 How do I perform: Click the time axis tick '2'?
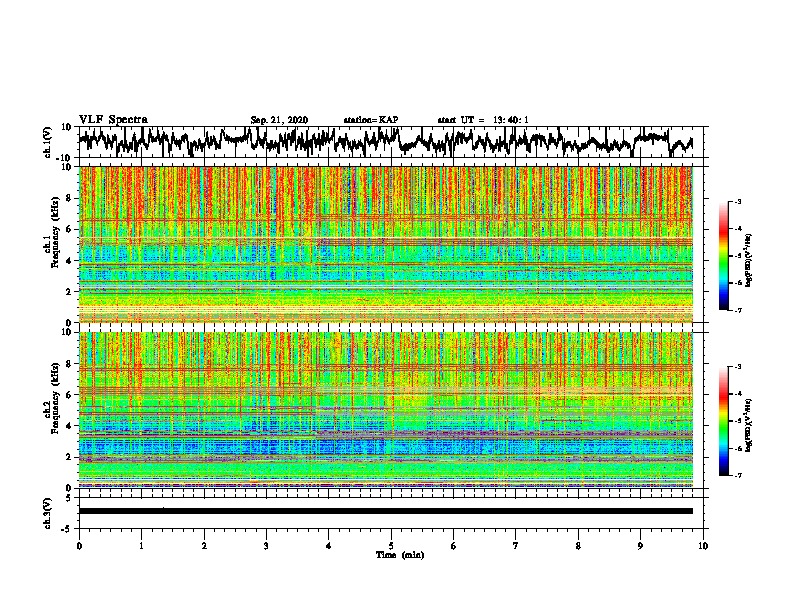click(x=204, y=546)
